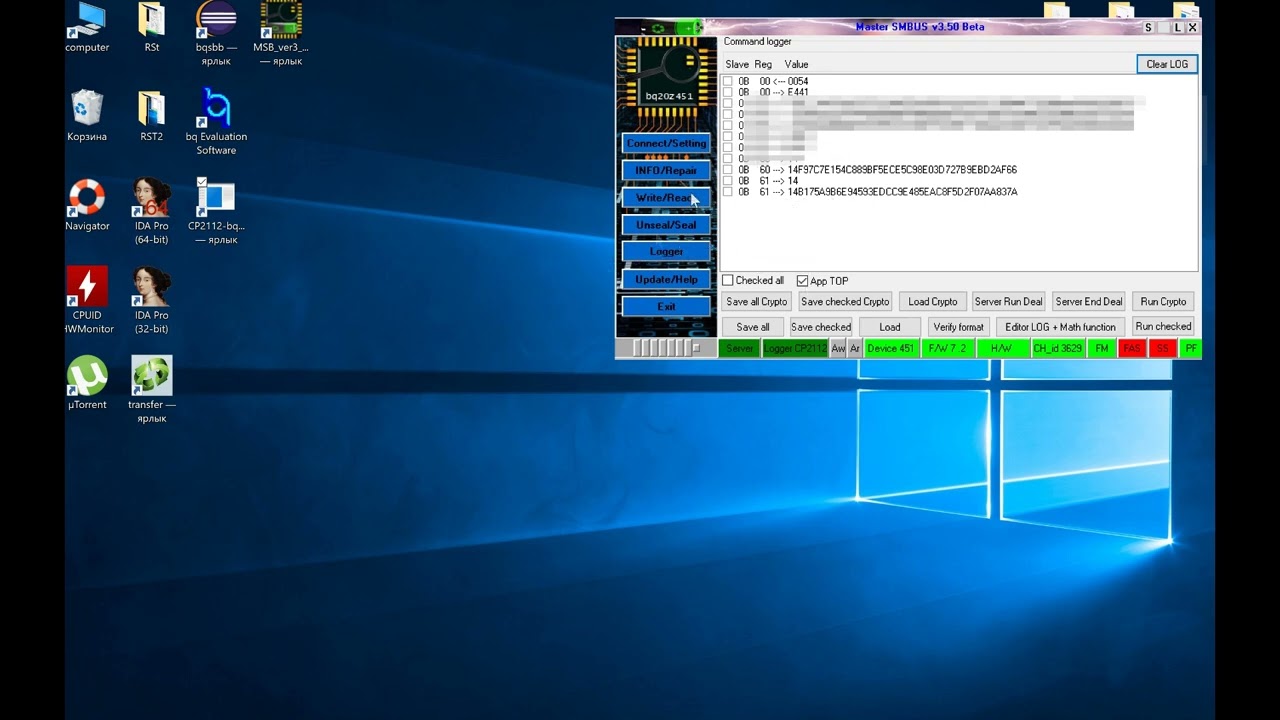This screenshot has width=1280, height=720.
Task: Uncheck the App TOP checkbox
Action: click(802, 281)
